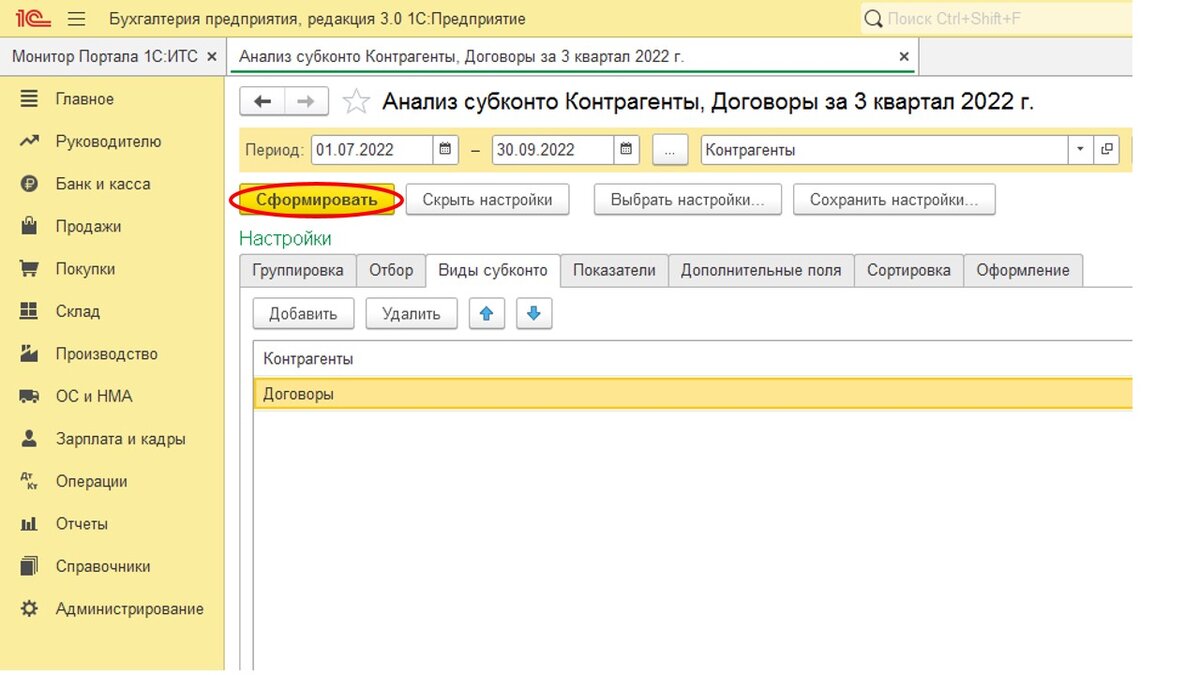Click the Добавить button
Viewport: 1200px width, 675px height.
[303, 314]
